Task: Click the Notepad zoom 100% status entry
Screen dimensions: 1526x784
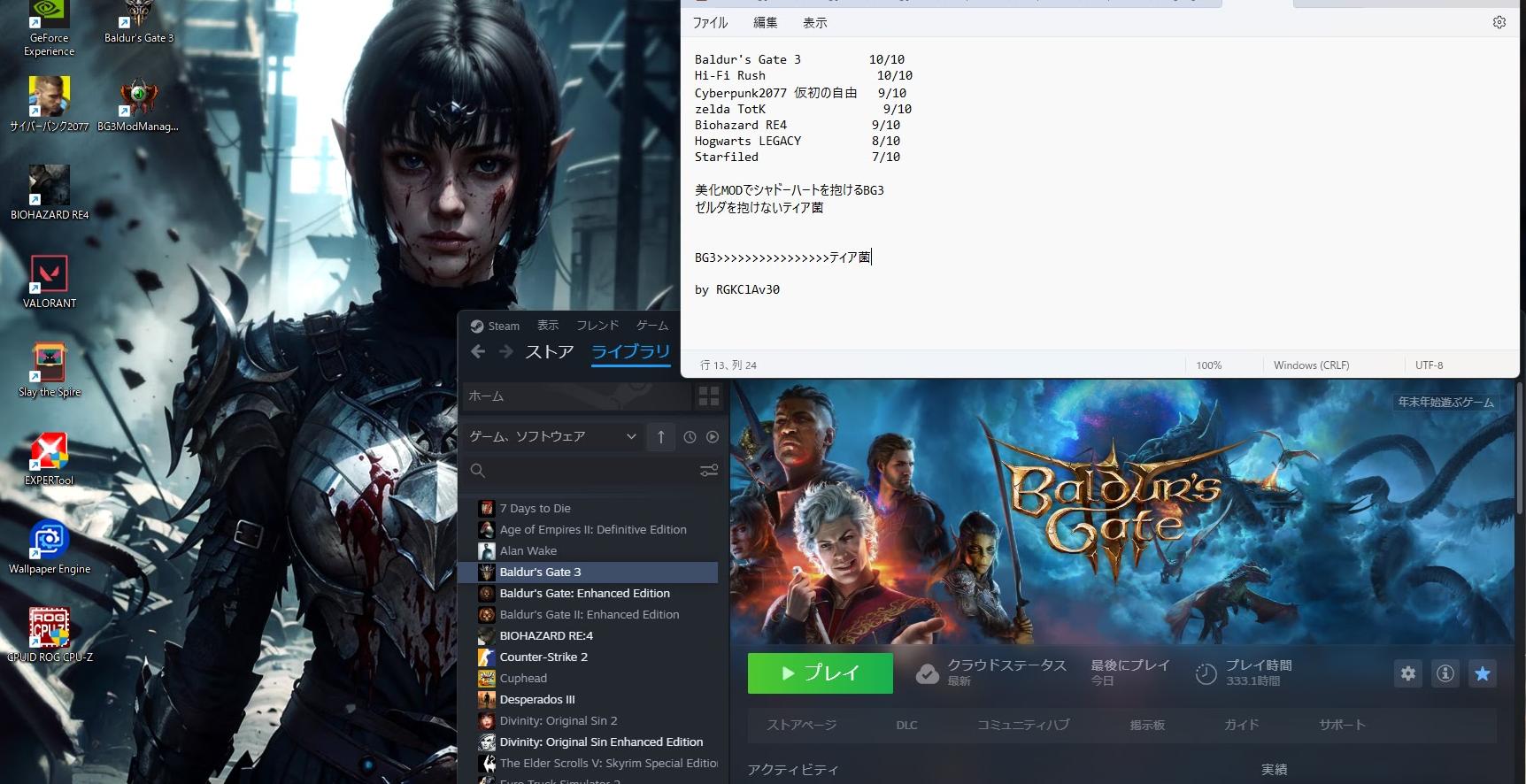Action: click(1208, 365)
